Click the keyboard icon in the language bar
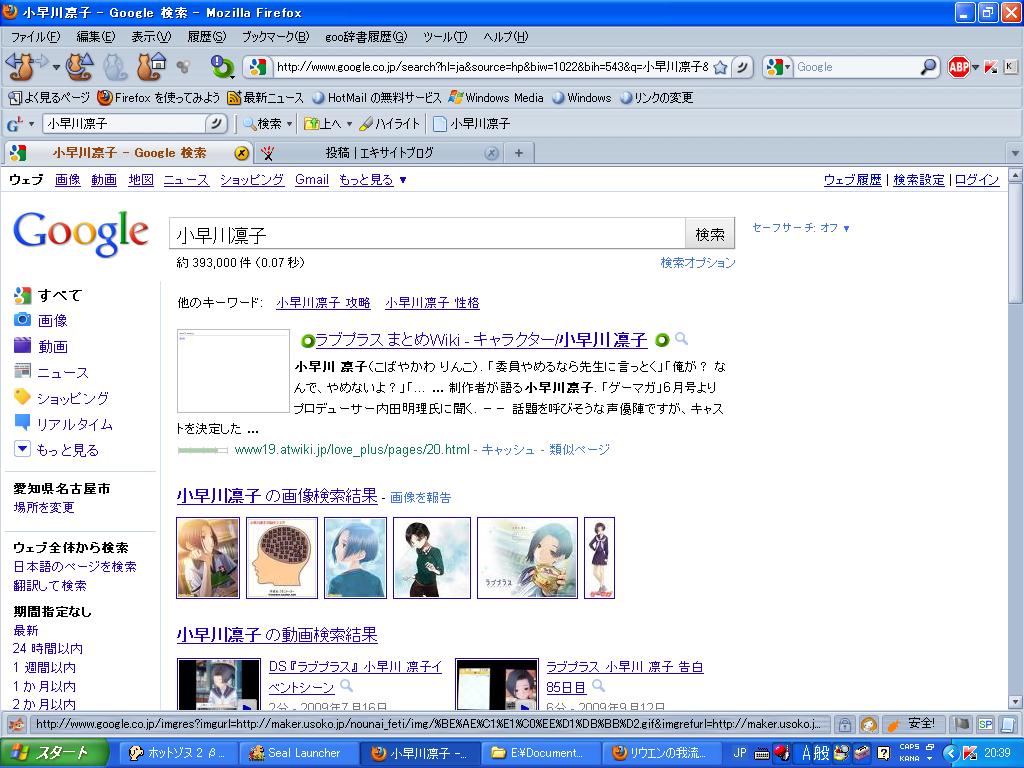 click(761, 753)
